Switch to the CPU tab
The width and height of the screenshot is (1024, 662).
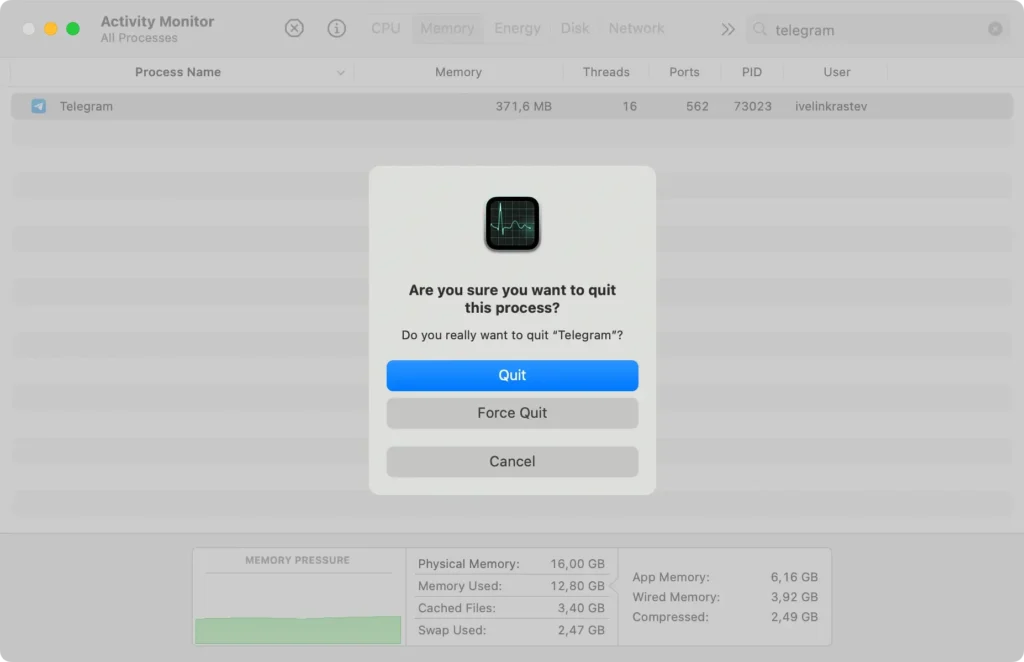pos(385,28)
